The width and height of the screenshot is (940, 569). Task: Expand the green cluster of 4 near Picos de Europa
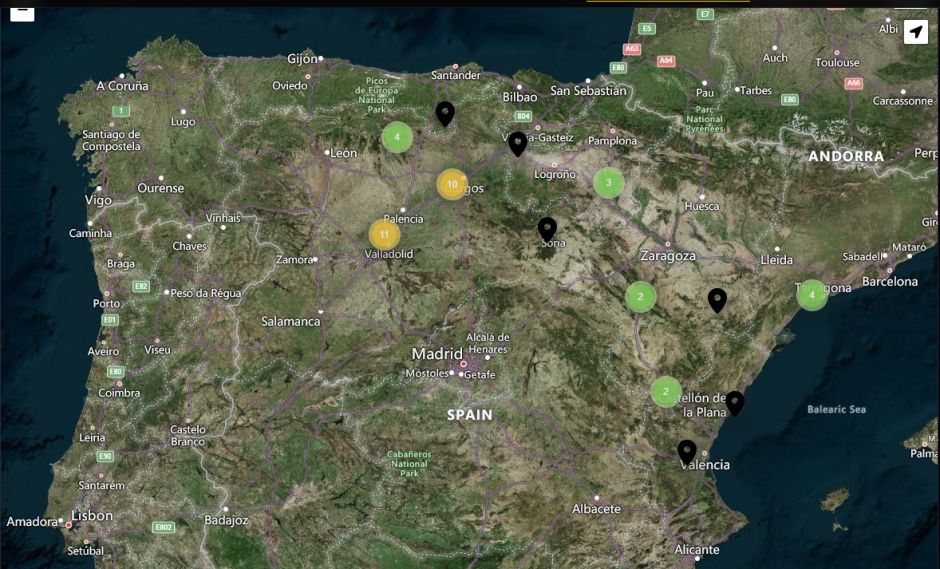(x=397, y=137)
